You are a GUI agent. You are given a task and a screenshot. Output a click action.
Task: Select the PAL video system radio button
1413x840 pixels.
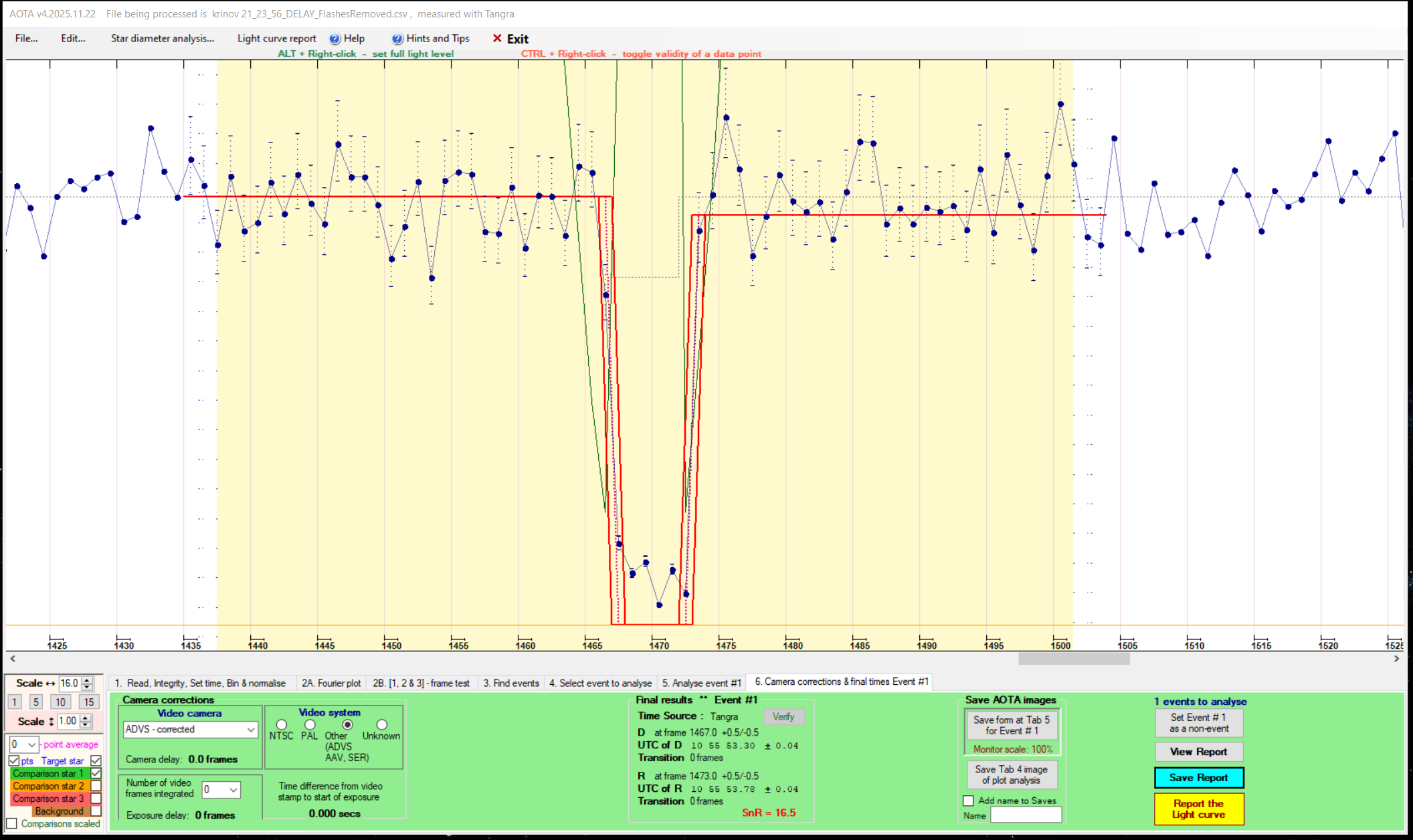point(310,724)
